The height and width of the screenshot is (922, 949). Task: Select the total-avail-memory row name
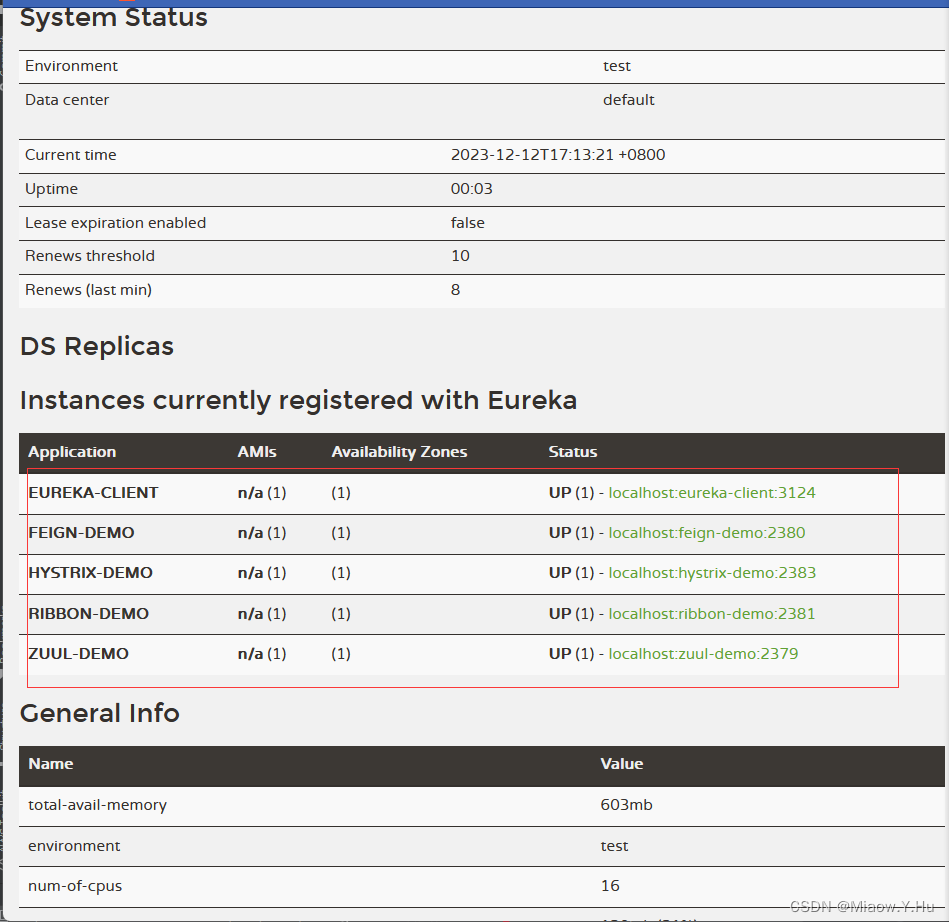point(97,805)
